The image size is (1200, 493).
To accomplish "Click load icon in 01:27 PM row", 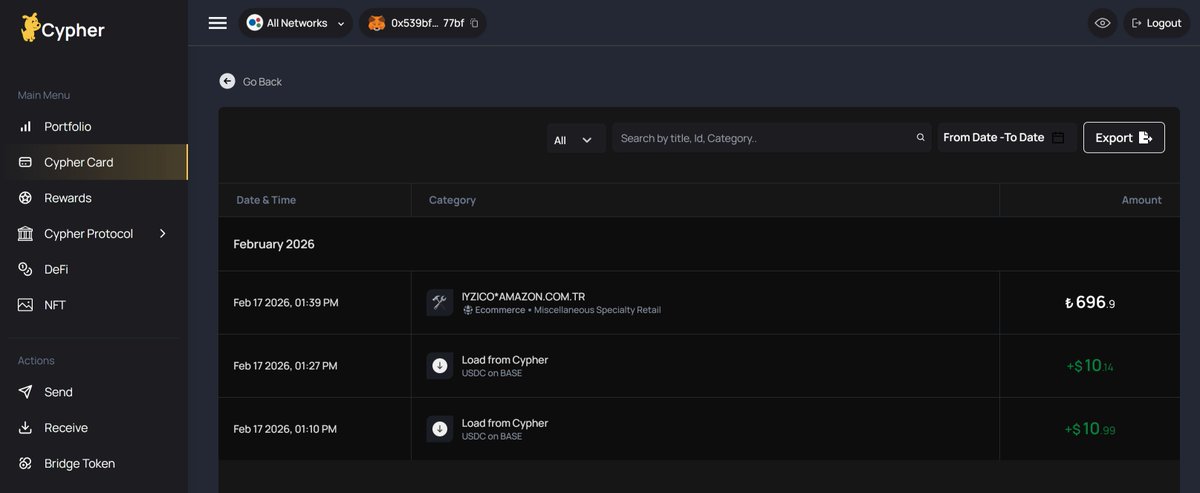I will point(440,366).
